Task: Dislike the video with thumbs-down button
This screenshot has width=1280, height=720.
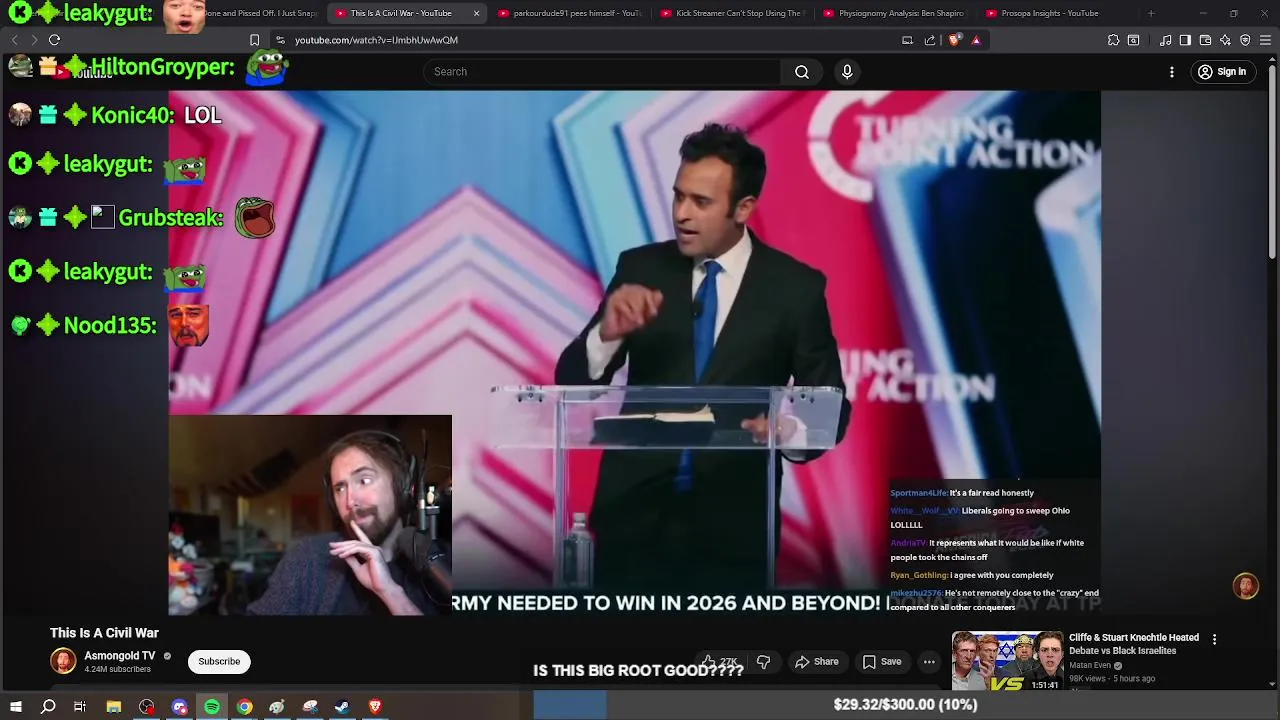Action: tap(763, 661)
